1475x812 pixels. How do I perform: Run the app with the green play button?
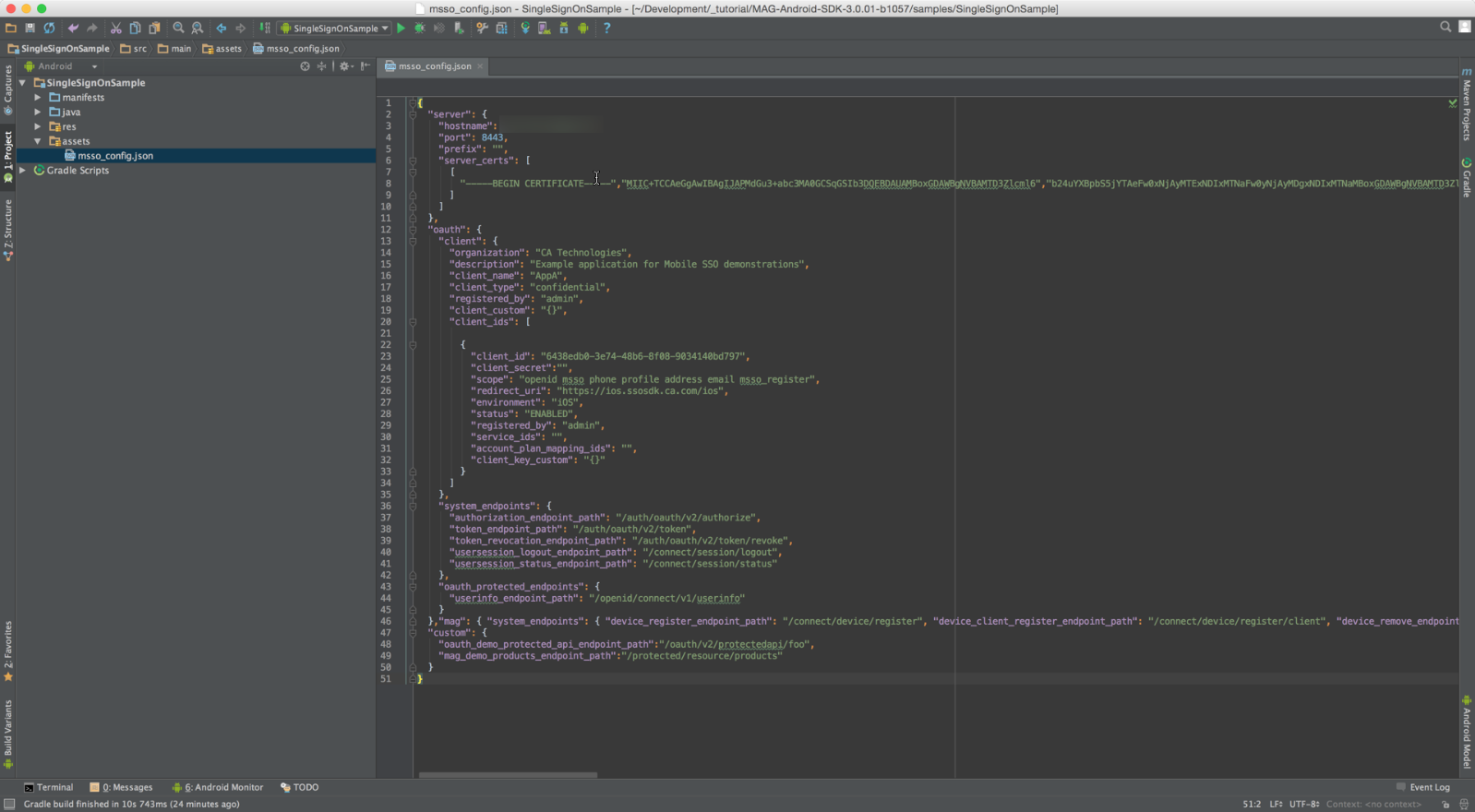point(401,28)
